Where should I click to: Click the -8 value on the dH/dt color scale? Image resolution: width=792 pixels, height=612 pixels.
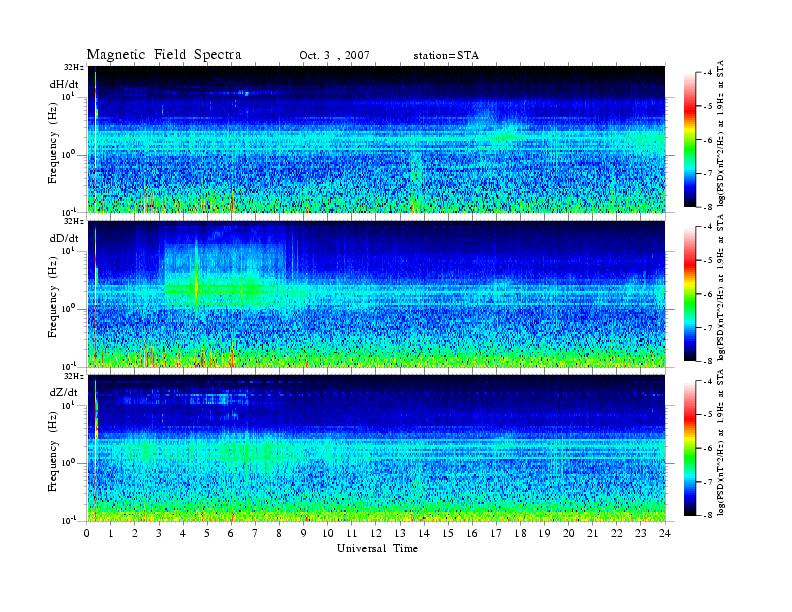pyautogui.click(x=709, y=207)
